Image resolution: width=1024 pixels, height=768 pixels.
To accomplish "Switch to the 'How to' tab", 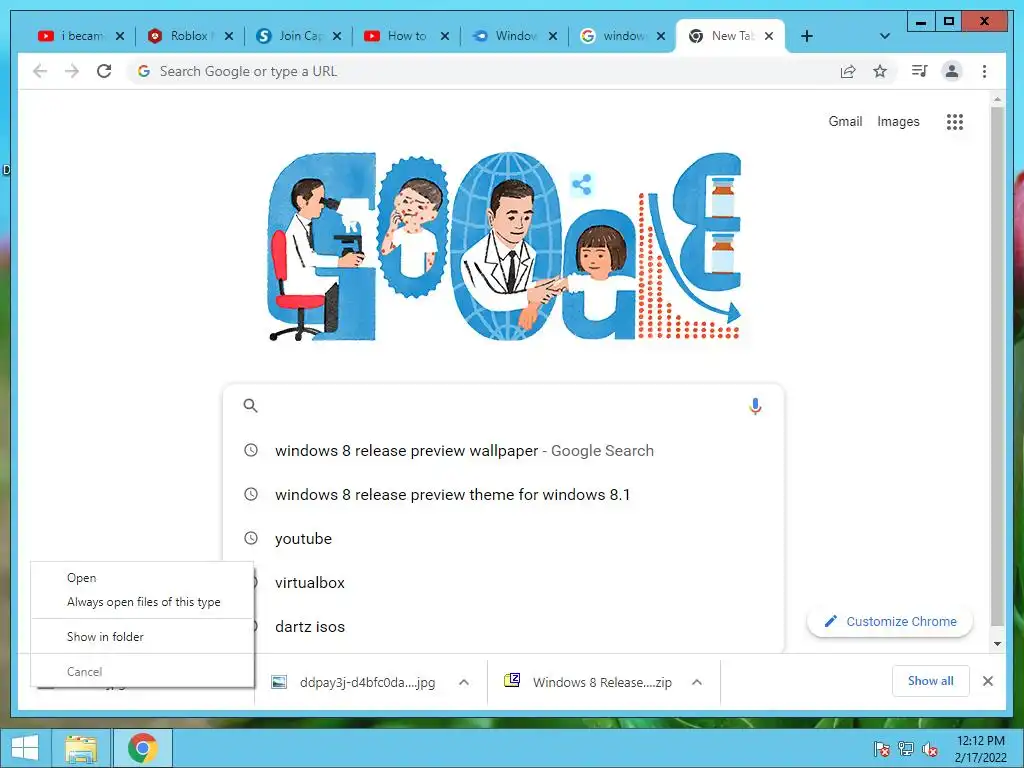I will click(396, 36).
